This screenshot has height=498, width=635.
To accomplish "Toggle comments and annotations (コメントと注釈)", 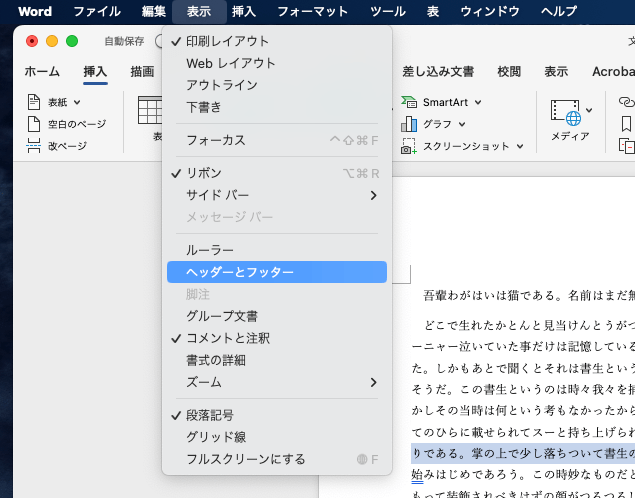I will point(277,338).
